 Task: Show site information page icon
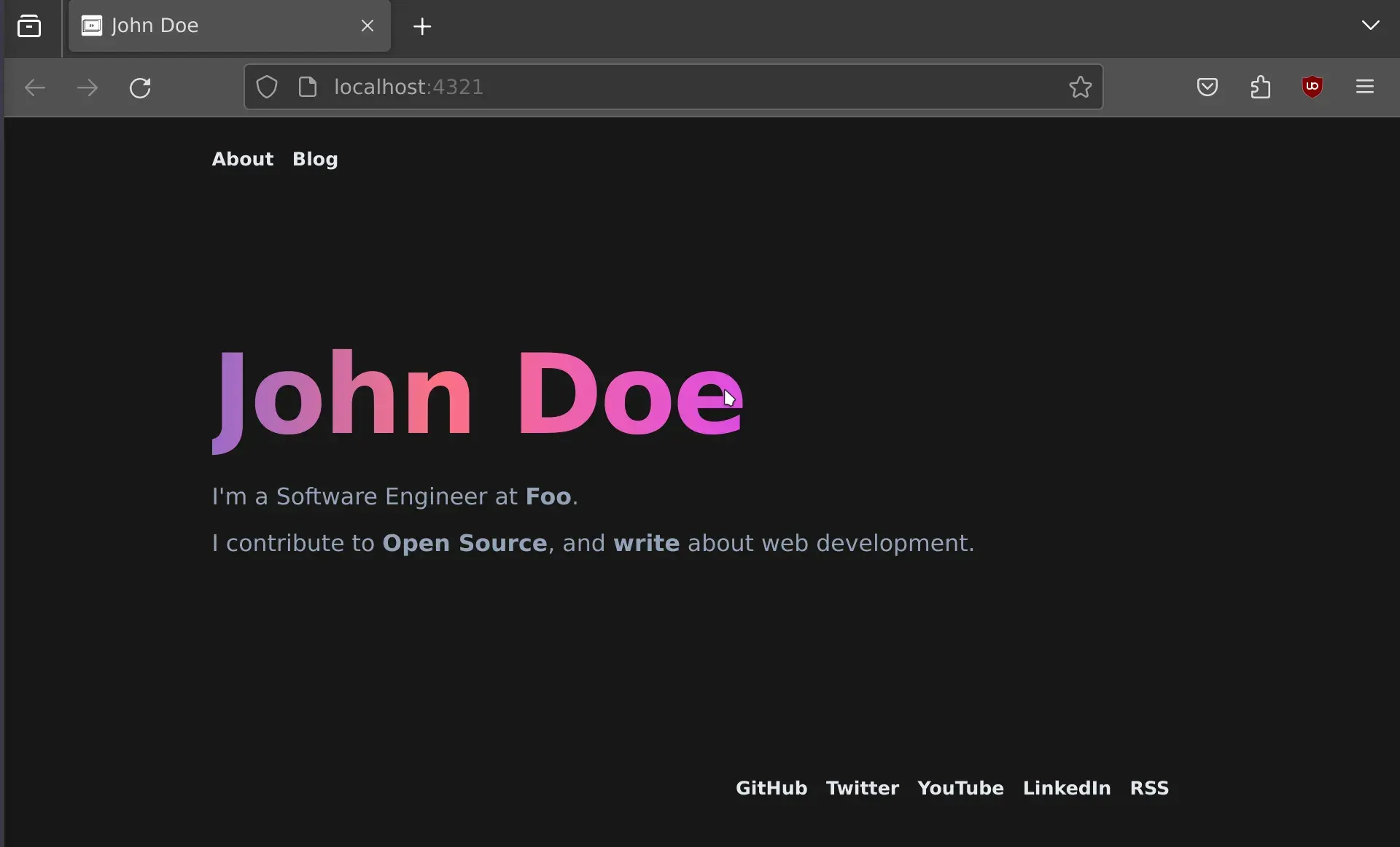(308, 87)
